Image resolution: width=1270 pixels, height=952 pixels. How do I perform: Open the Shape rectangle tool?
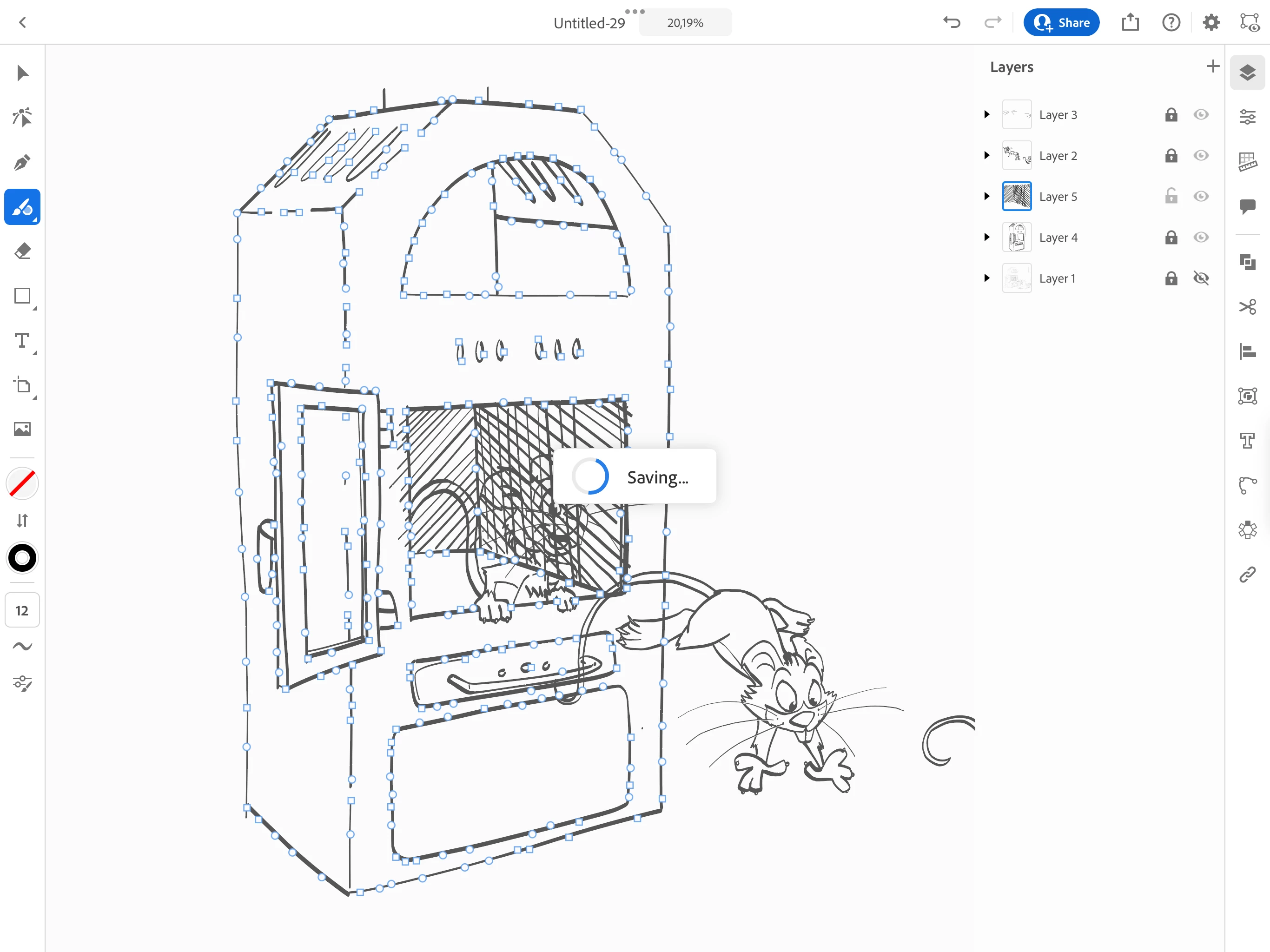pos(22,296)
